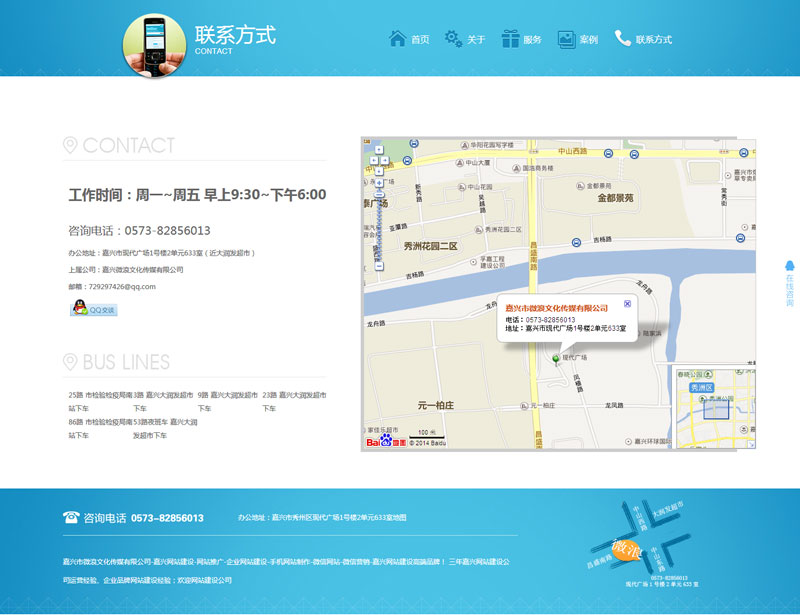Click the bold 金都景苑 area label
The height and width of the screenshot is (615, 800).
point(615,198)
